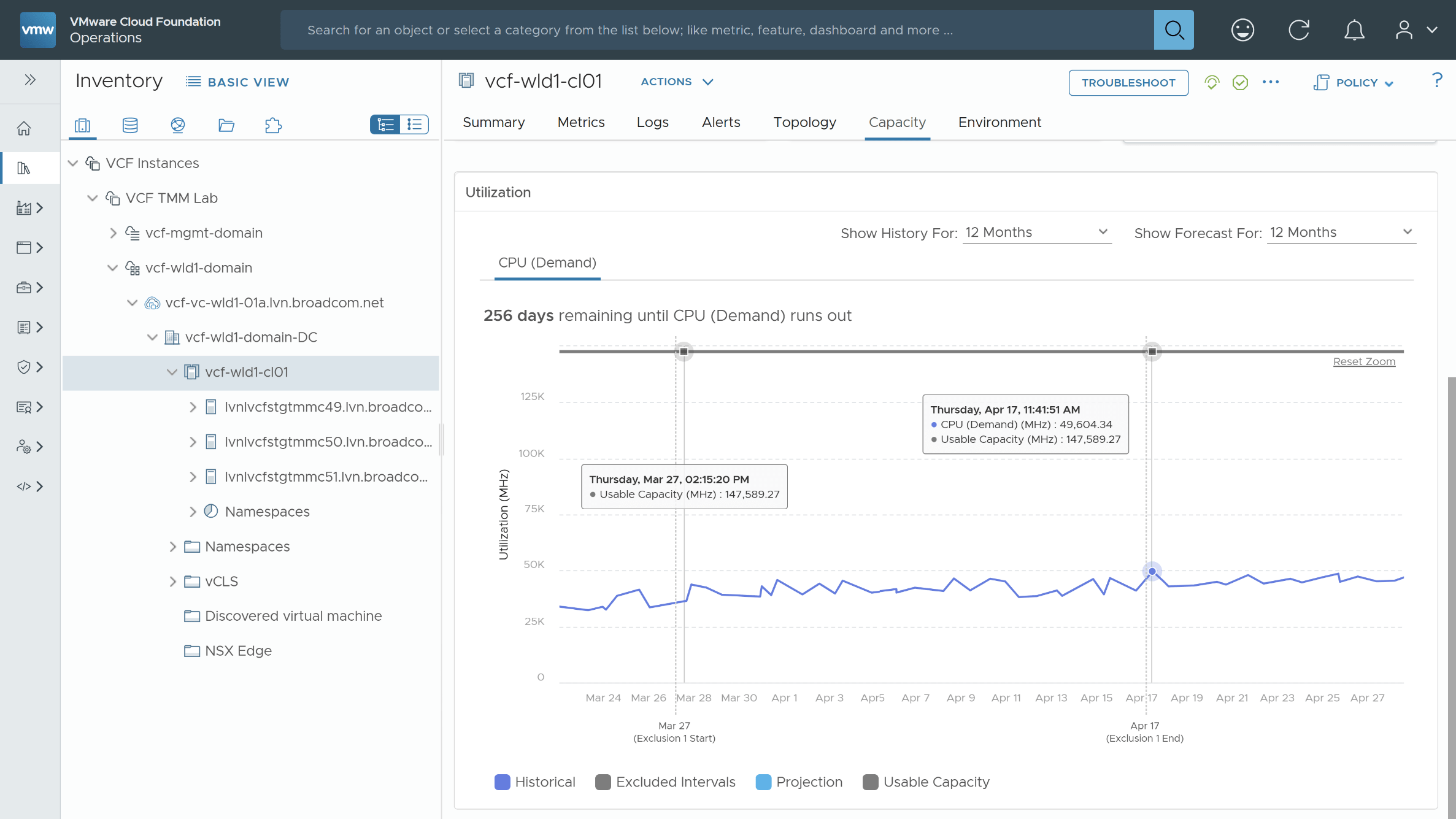Switch to the Metrics tab
This screenshot has width=1456, height=819.
(580, 122)
